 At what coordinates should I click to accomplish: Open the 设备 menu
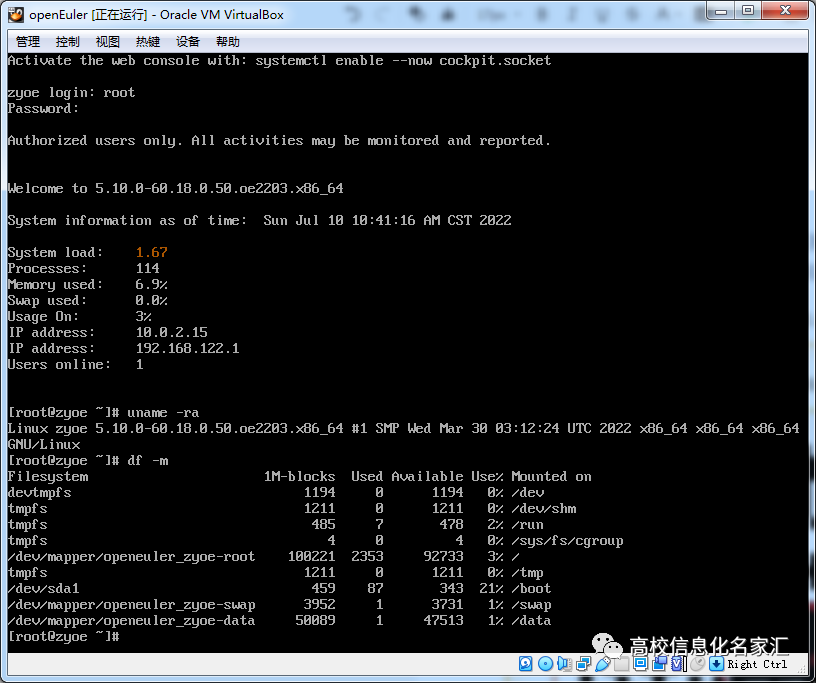coord(186,41)
